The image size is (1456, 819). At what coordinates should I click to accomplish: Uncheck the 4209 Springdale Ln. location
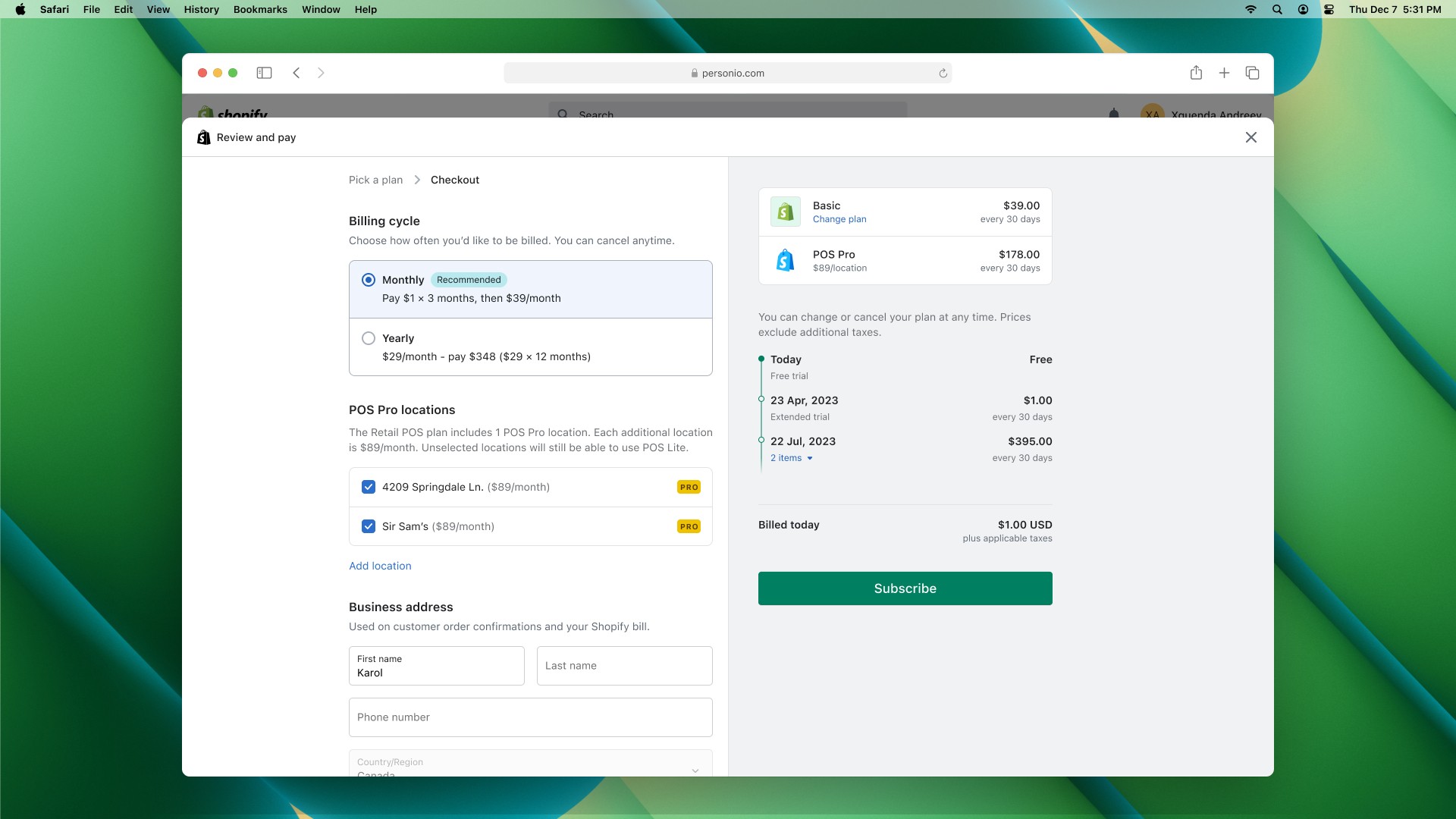369,487
